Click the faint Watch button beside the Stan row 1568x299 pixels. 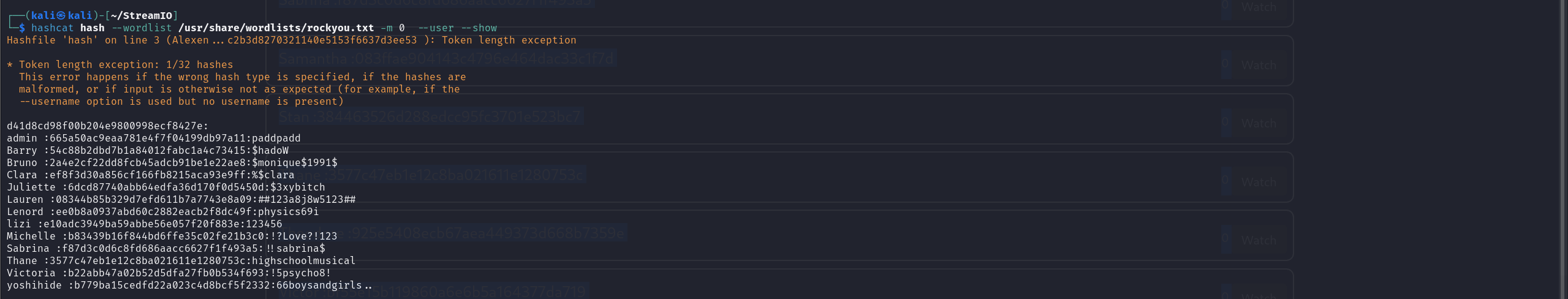tap(1259, 123)
